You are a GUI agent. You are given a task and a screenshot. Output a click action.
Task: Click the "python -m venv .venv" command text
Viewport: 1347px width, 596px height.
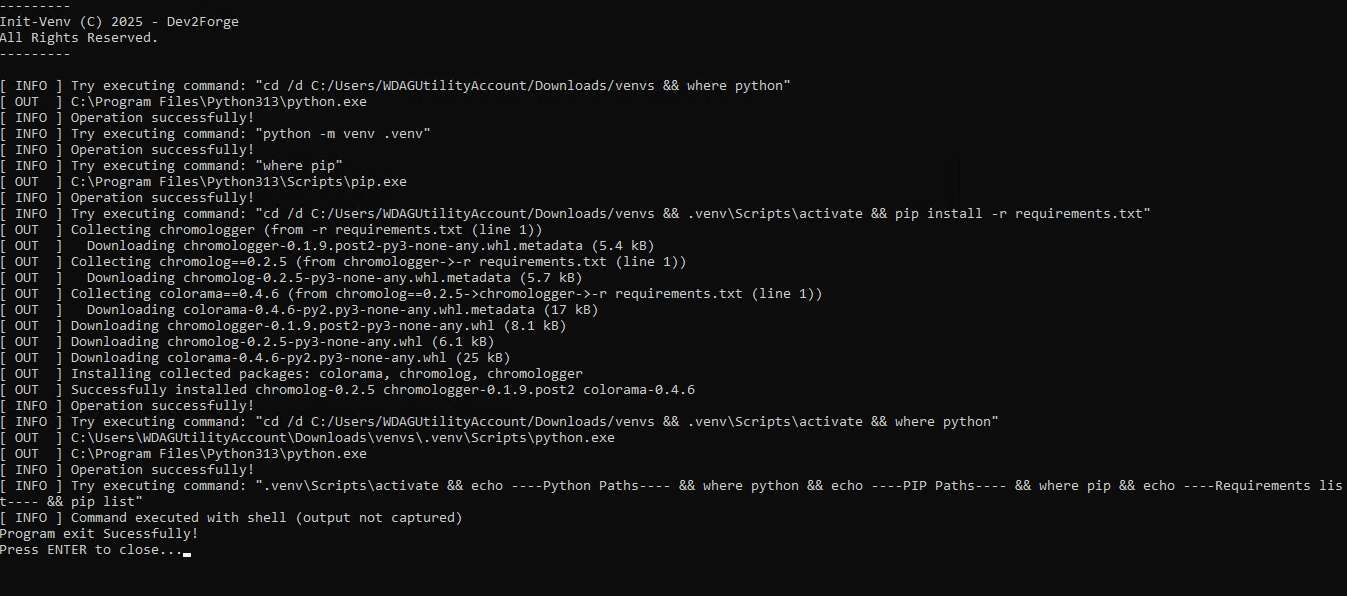tap(347, 134)
